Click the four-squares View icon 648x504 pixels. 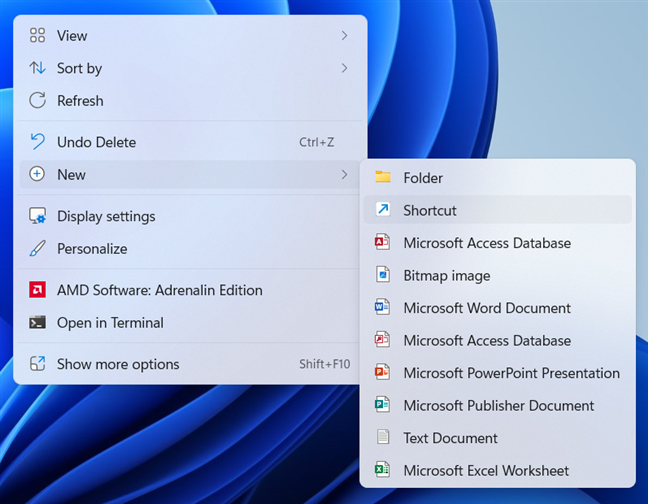point(37,36)
